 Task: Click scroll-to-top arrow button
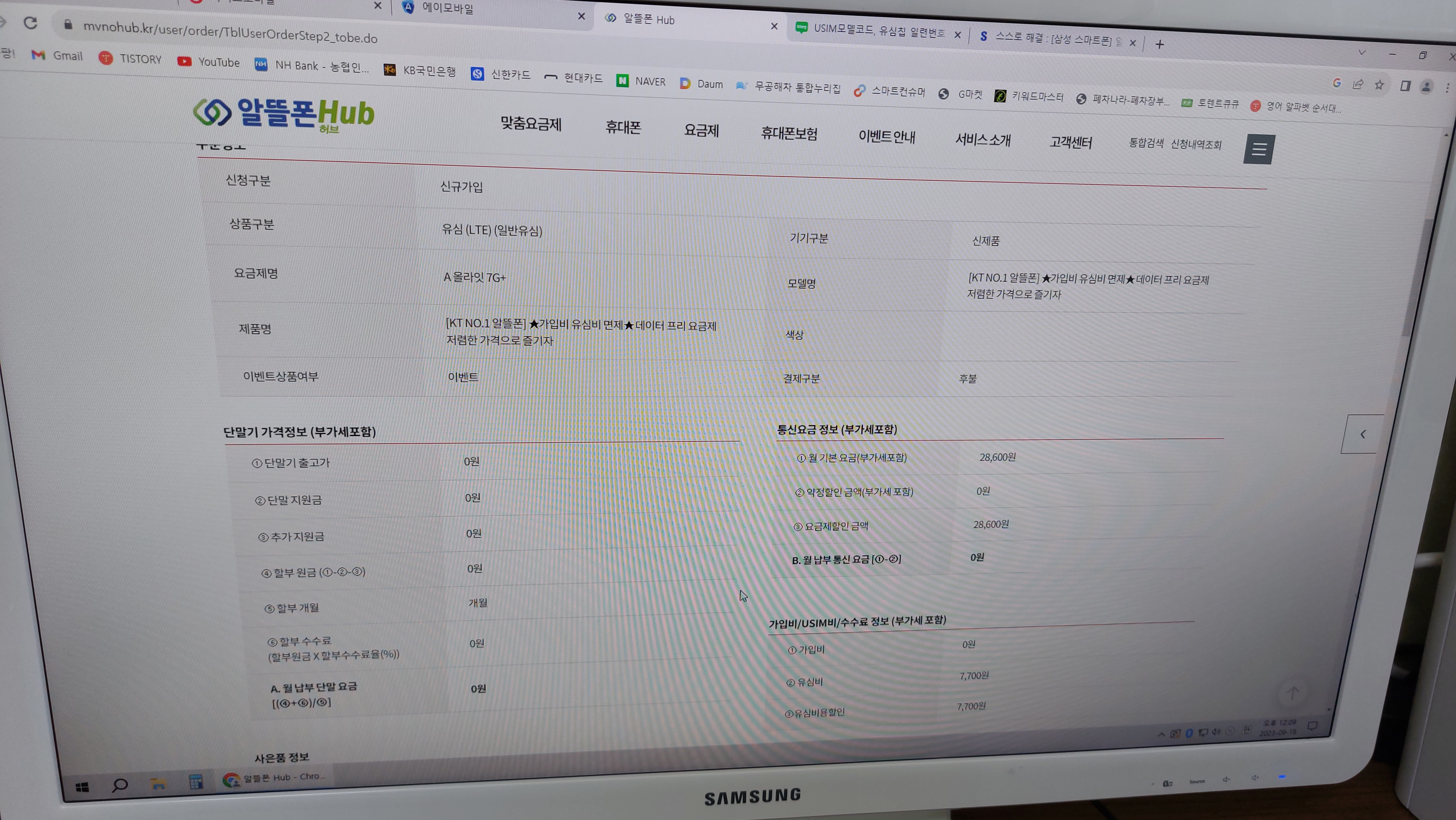pyautogui.click(x=1293, y=693)
